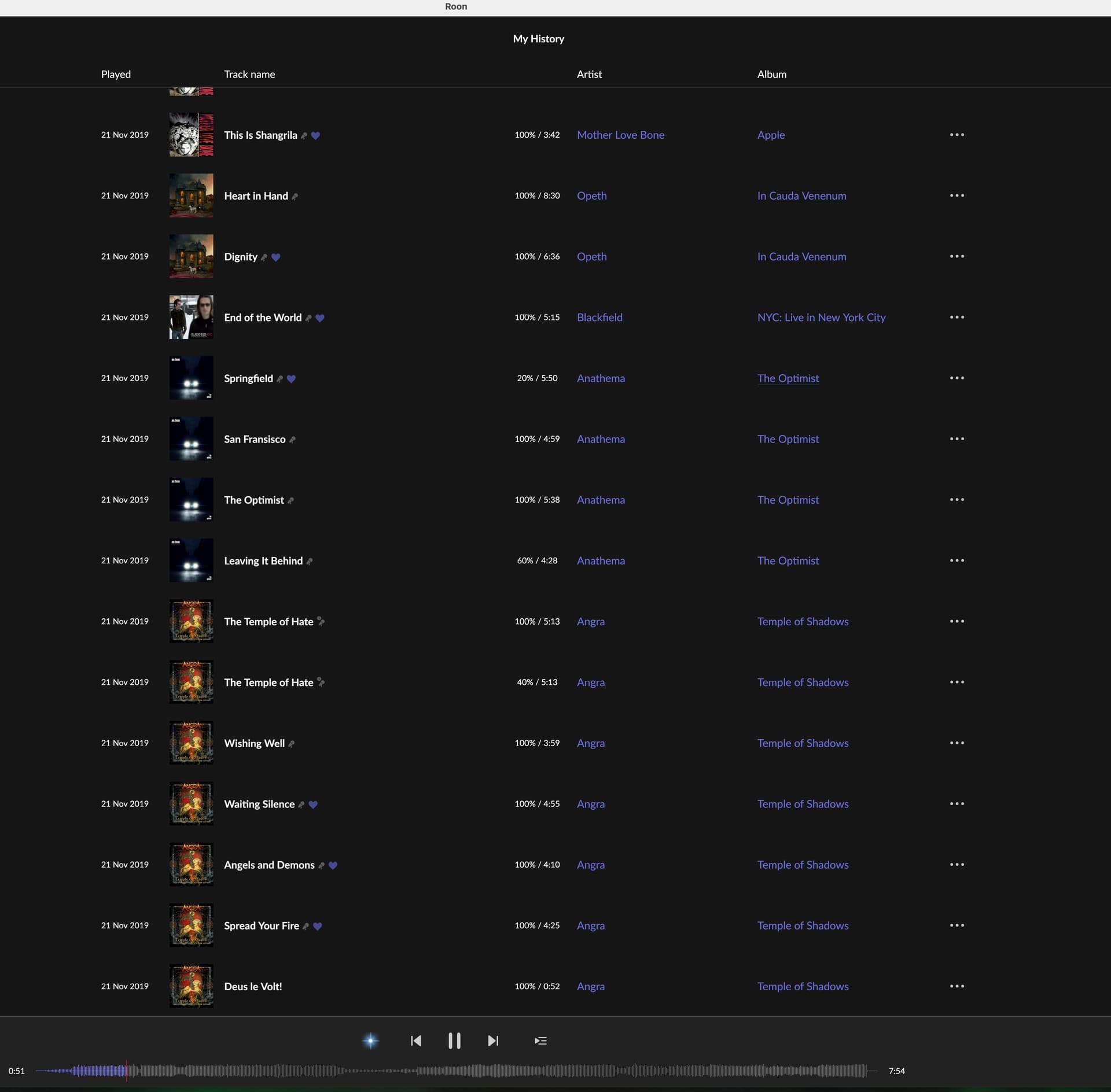Image resolution: width=1111 pixels, height=1092 pixels.
Task: Open artist Mother Love Bone
Action: (x=620, y=135)
